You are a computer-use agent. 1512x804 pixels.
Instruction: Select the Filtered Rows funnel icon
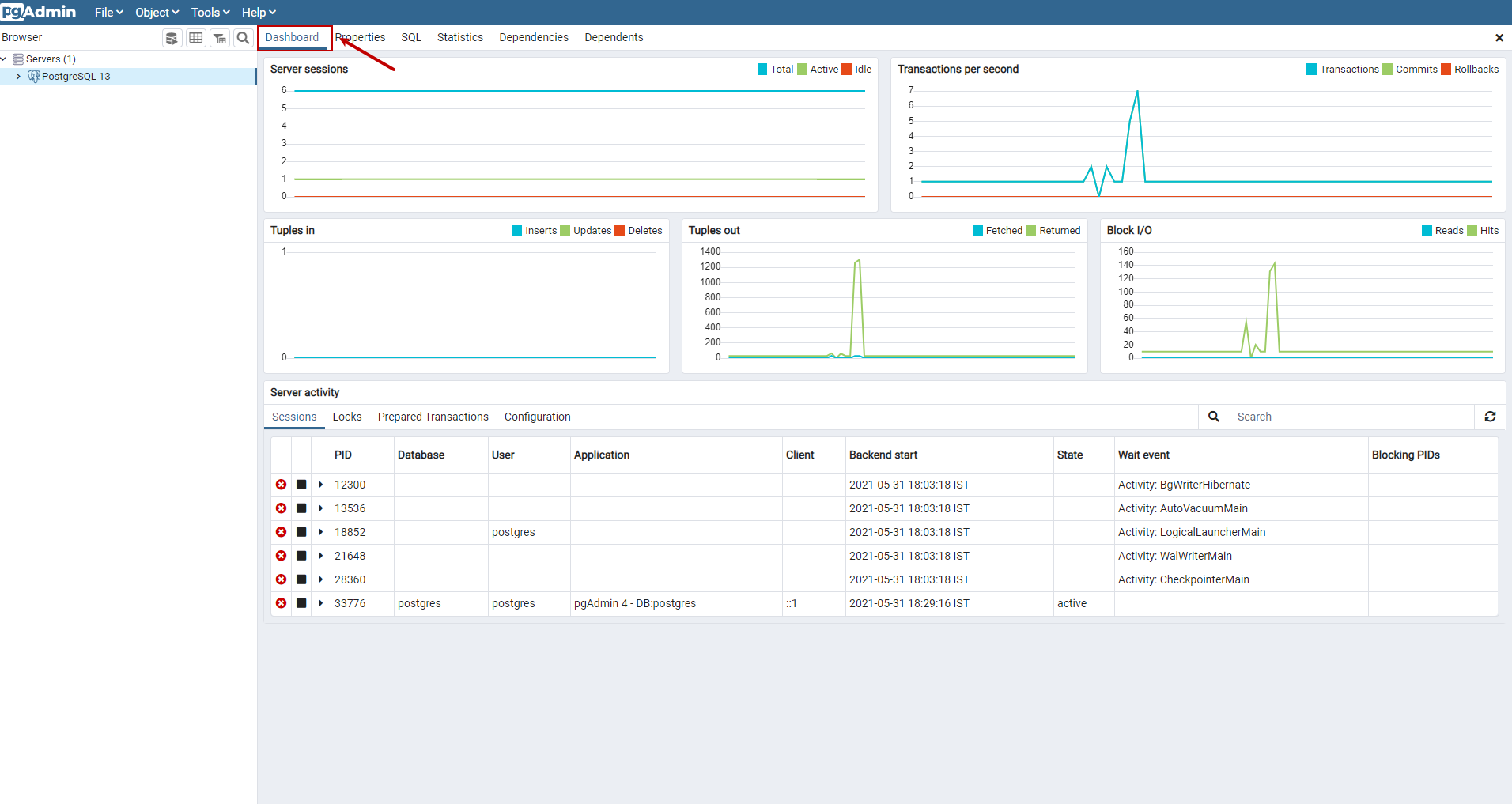219,37
